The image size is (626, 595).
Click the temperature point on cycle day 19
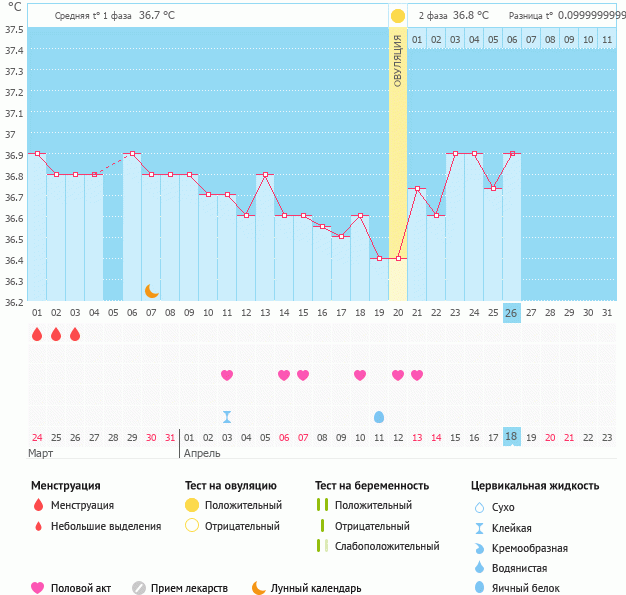379,258
